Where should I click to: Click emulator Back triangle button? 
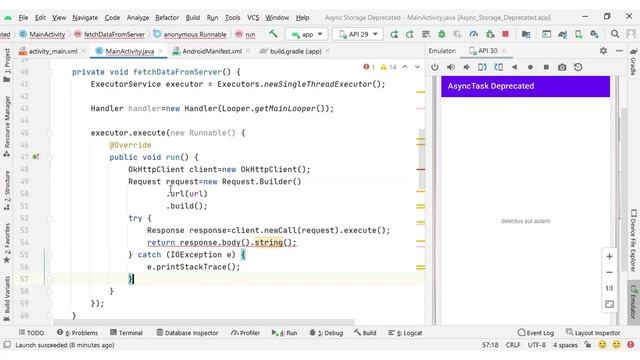click(514, 67)
